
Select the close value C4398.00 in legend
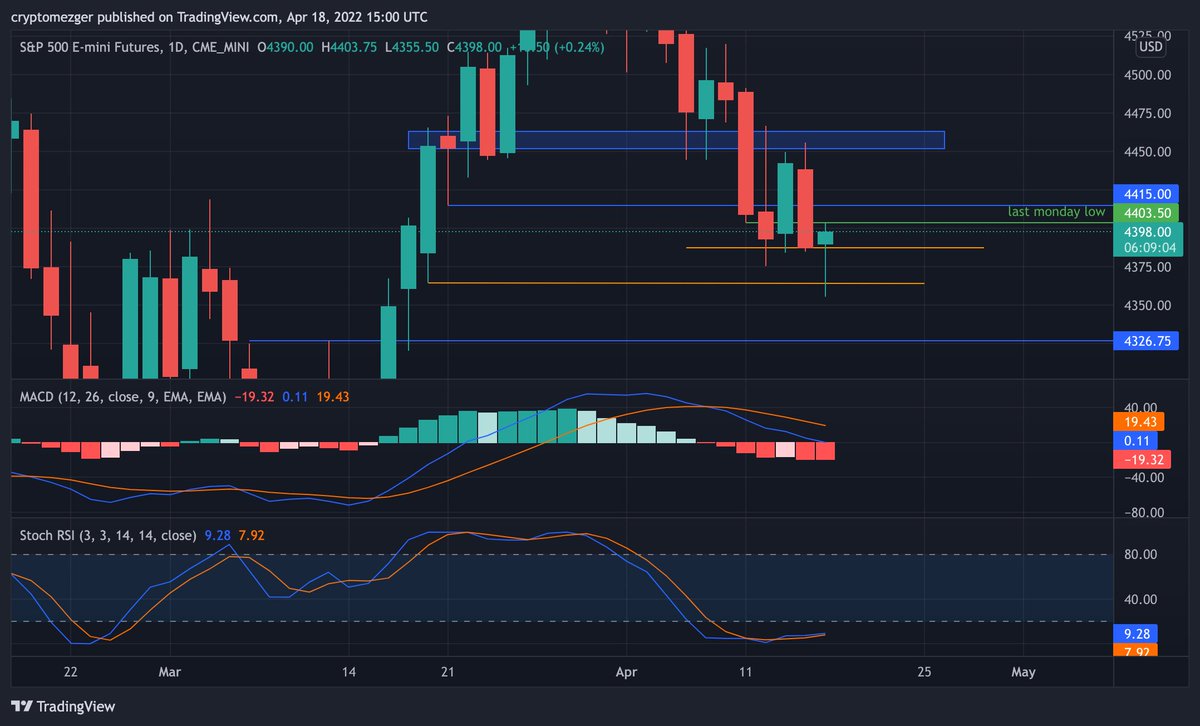(476, 47)
